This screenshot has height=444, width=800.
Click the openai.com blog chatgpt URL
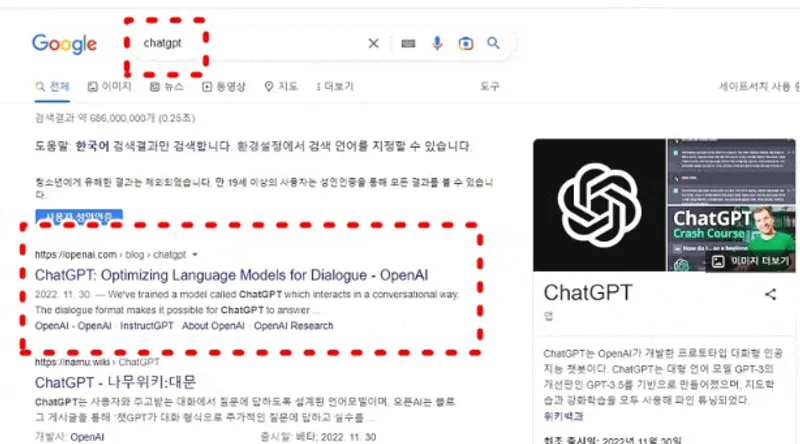110,254
